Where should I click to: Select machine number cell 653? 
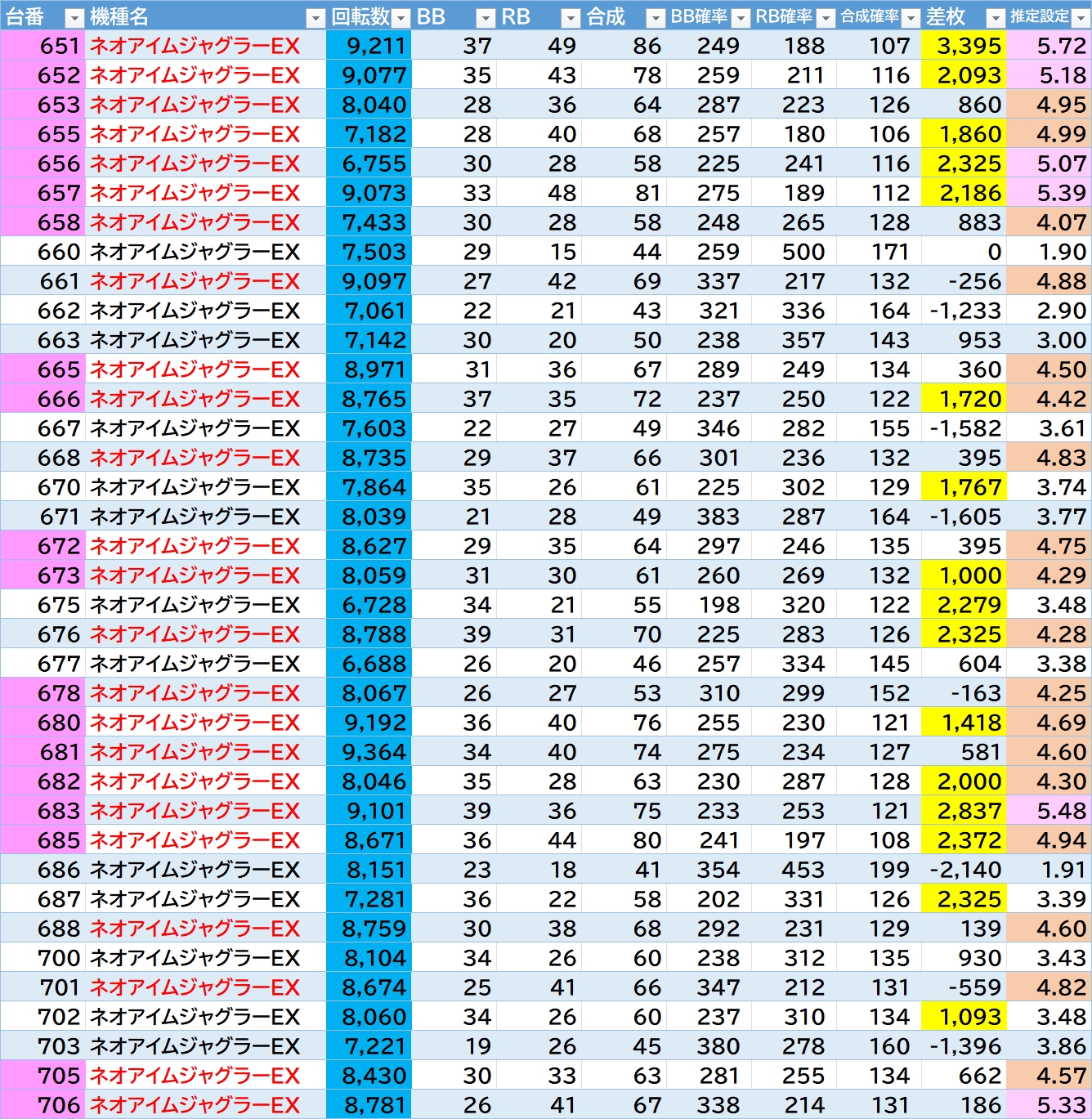[x=43, y=105]
